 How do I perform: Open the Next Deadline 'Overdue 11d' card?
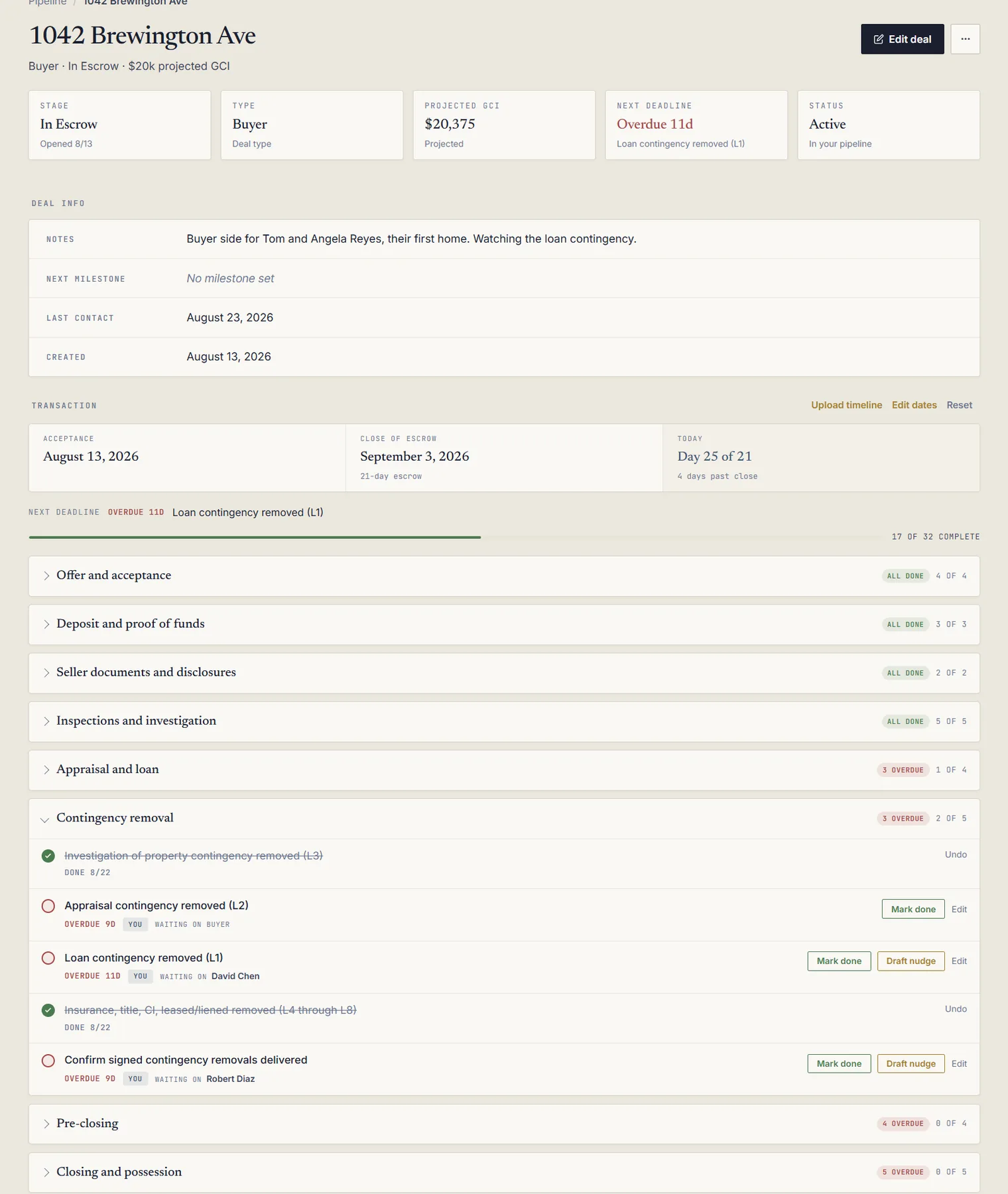[x=696, y=125]
